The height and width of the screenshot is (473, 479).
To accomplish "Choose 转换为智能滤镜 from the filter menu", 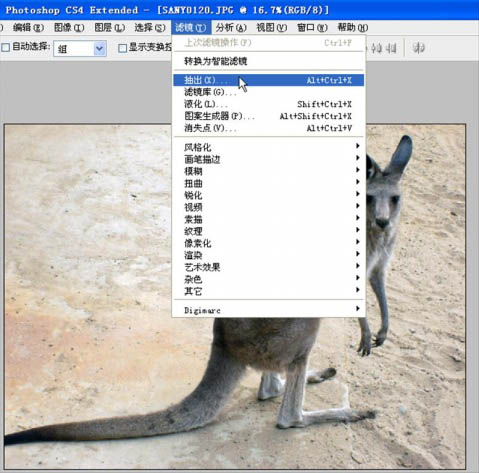I will coord(268,61).
